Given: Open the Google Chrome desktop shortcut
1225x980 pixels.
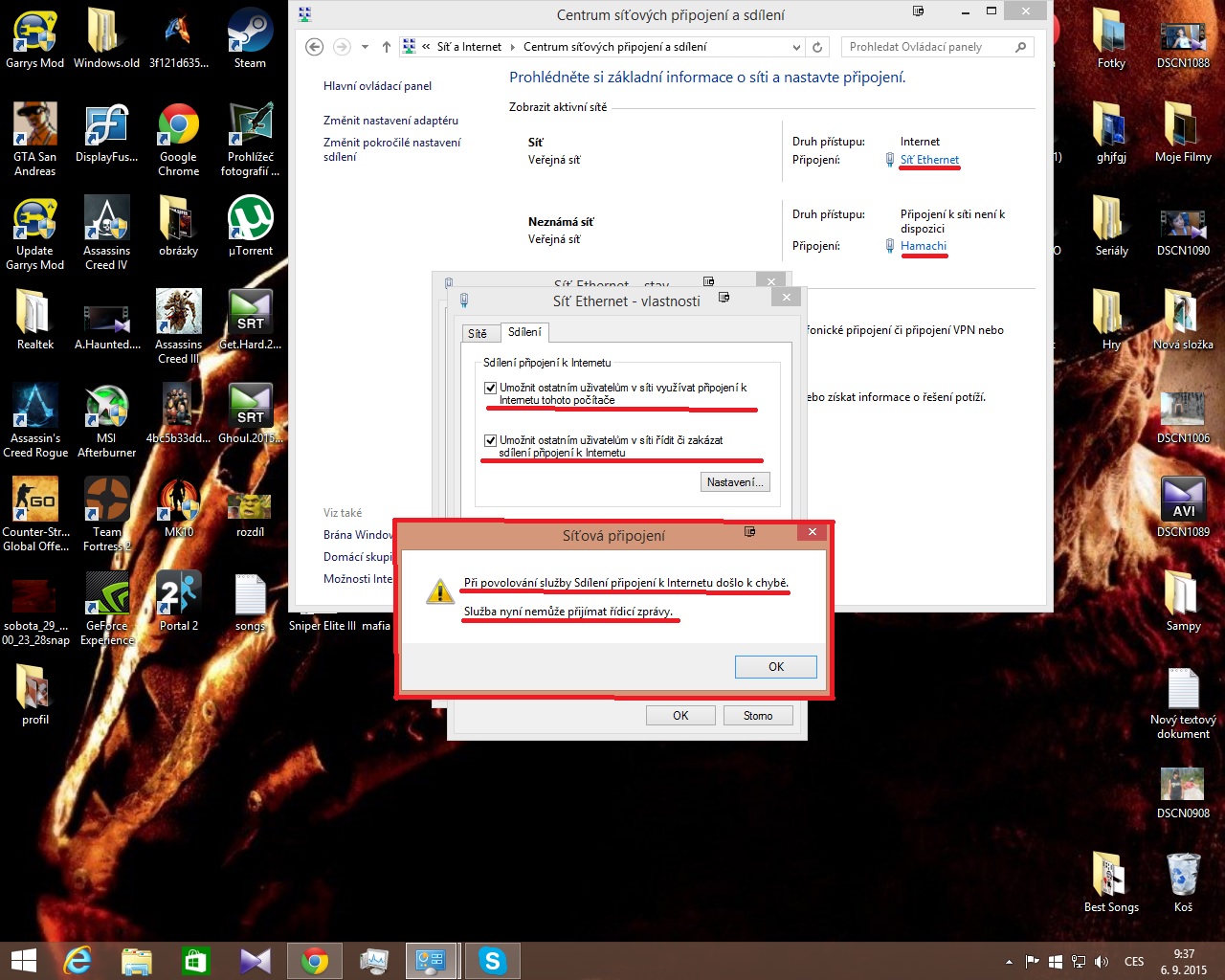Looking at the screenshot, I should coord(179,139).
